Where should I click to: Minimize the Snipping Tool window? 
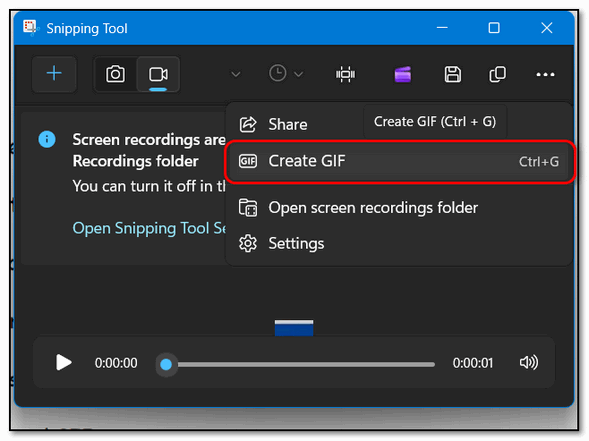pyautogui.click(x=442, y=28)
